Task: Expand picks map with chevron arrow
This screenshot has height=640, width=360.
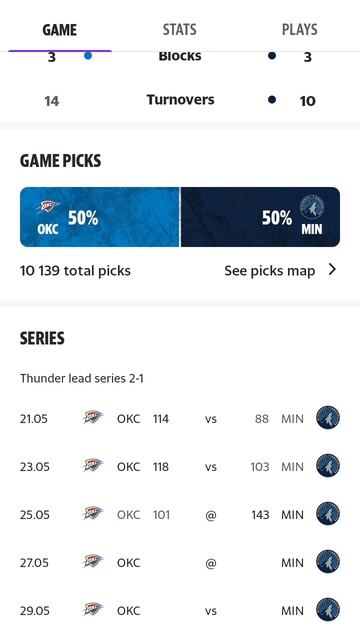Action: (x=332, y=269)
